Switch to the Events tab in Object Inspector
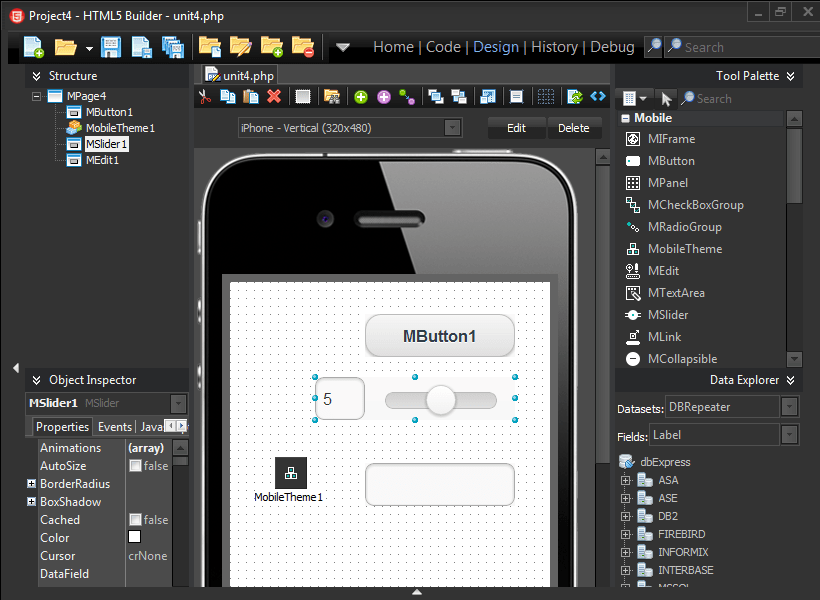820x600 pixels. tap(115, 427)
